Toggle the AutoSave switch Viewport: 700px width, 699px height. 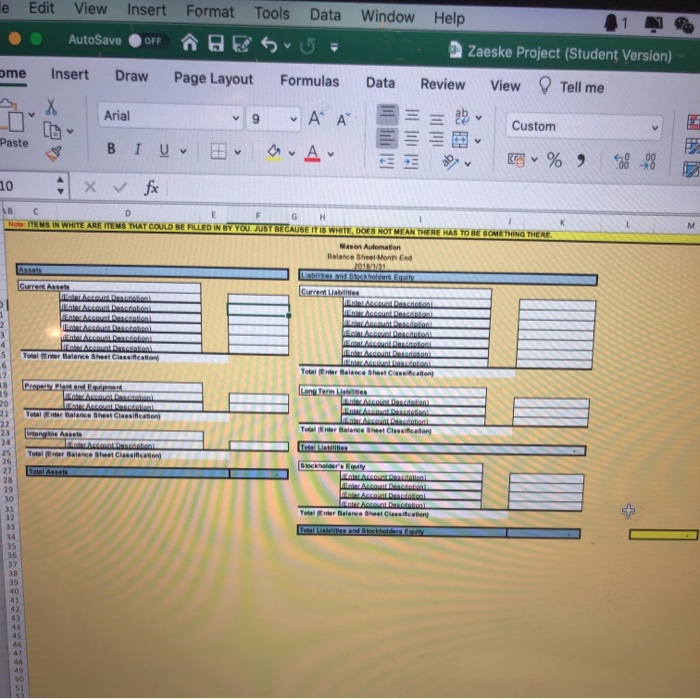tap(148, 41)
